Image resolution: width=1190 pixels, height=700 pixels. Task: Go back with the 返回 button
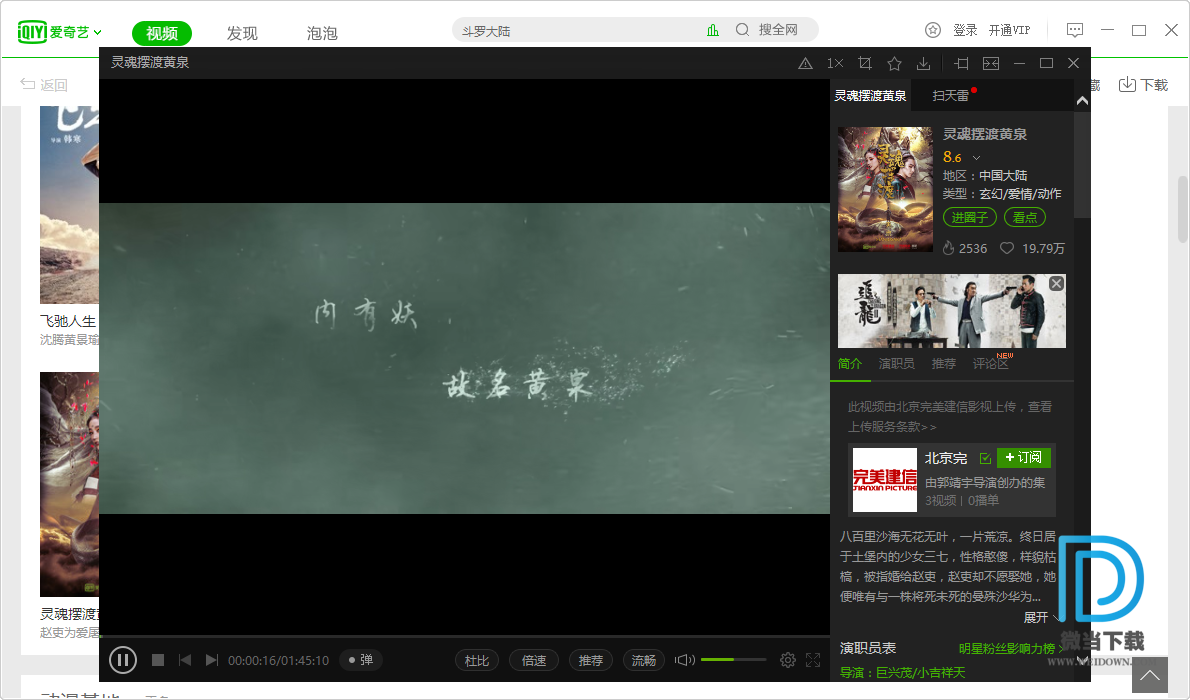pyautogui.click(x=44, y=84)
